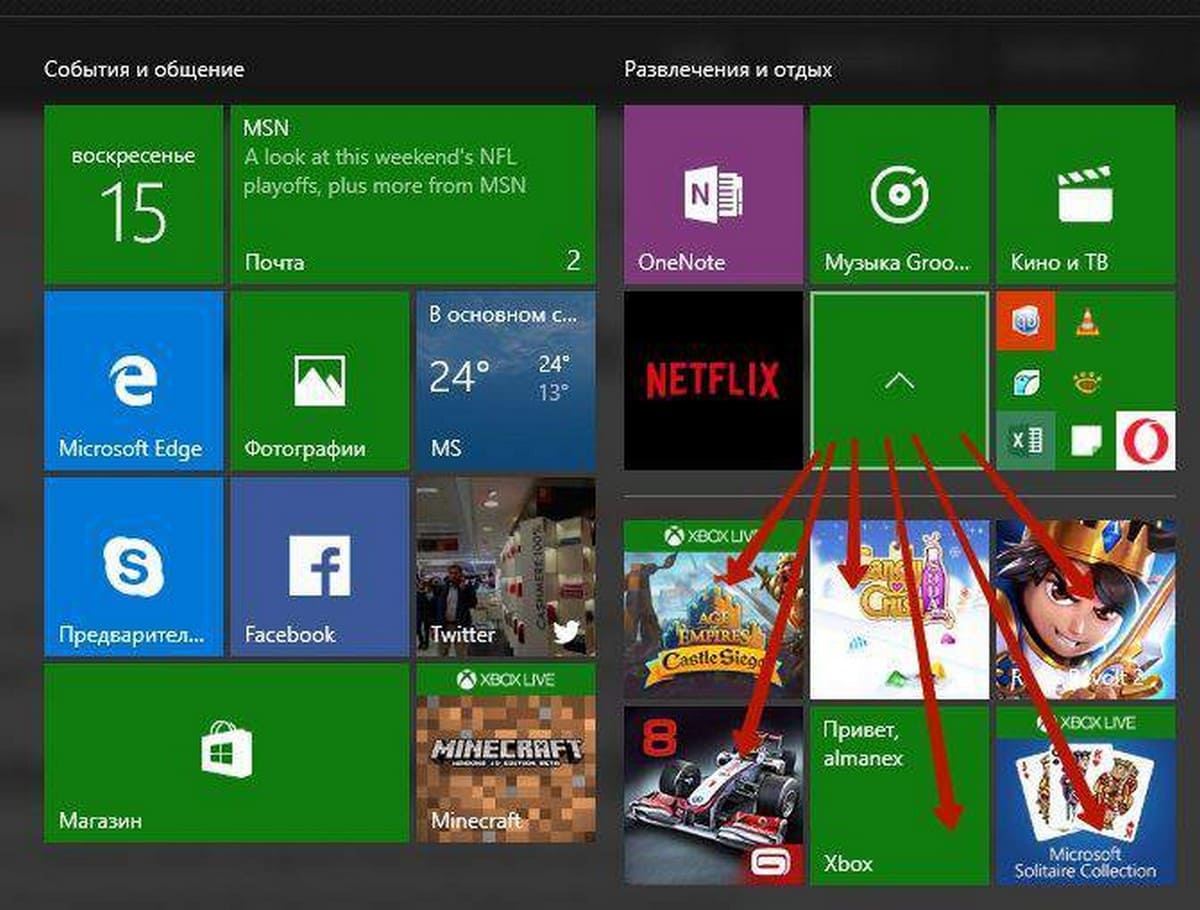The width and height of the screenshot is (1200, 910).
Task: Launch Age of Empires Castle Siege tile
Action: [713, 609]
